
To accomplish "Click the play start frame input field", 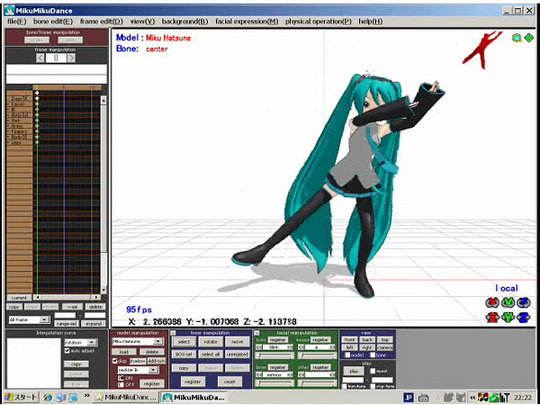I will tap(353, 380).
